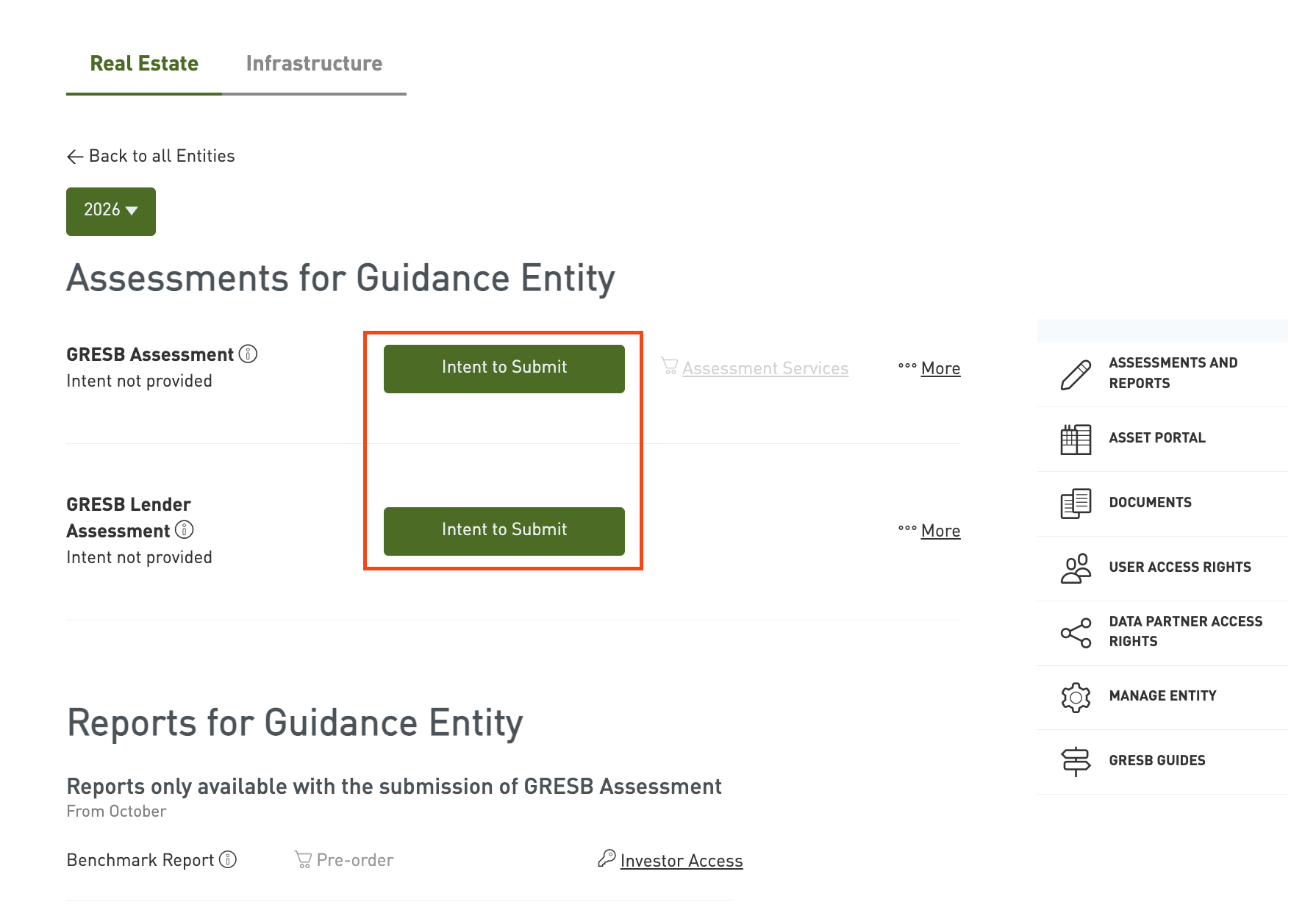This screenshot has height=913, width=1316.
Task: Open the 2026 year dropdown
Action: tap(111, 211)
